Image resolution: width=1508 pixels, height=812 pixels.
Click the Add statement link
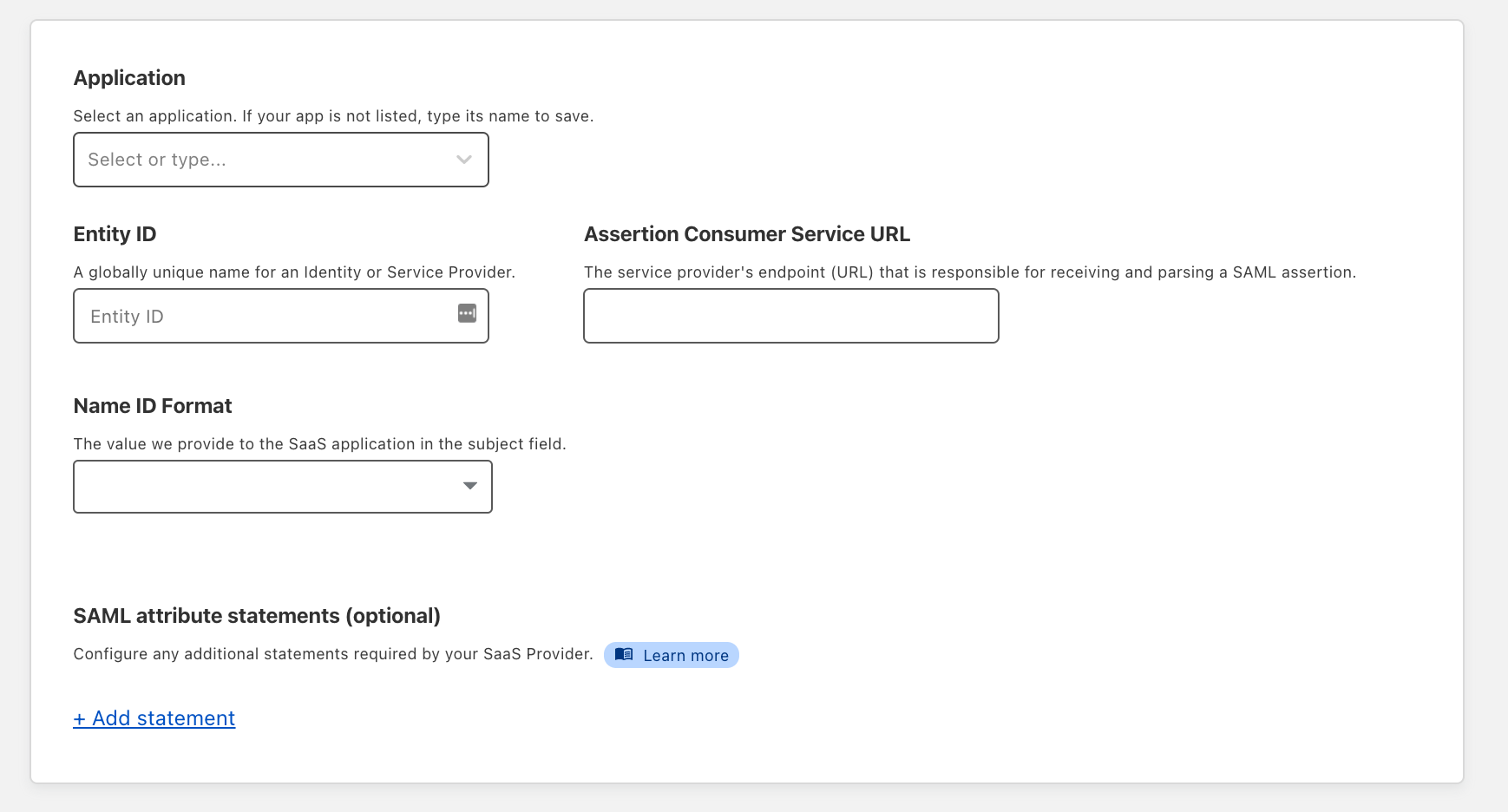154,717
